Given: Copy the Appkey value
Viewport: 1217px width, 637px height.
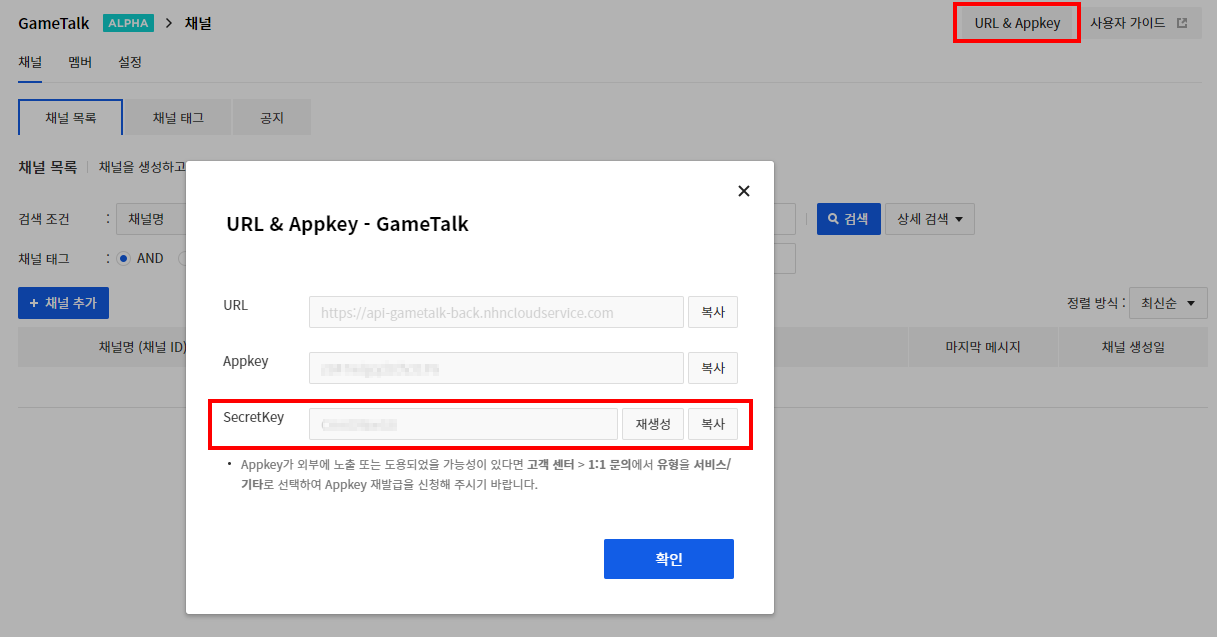Looking at the screenshot, I should [713, 368].
